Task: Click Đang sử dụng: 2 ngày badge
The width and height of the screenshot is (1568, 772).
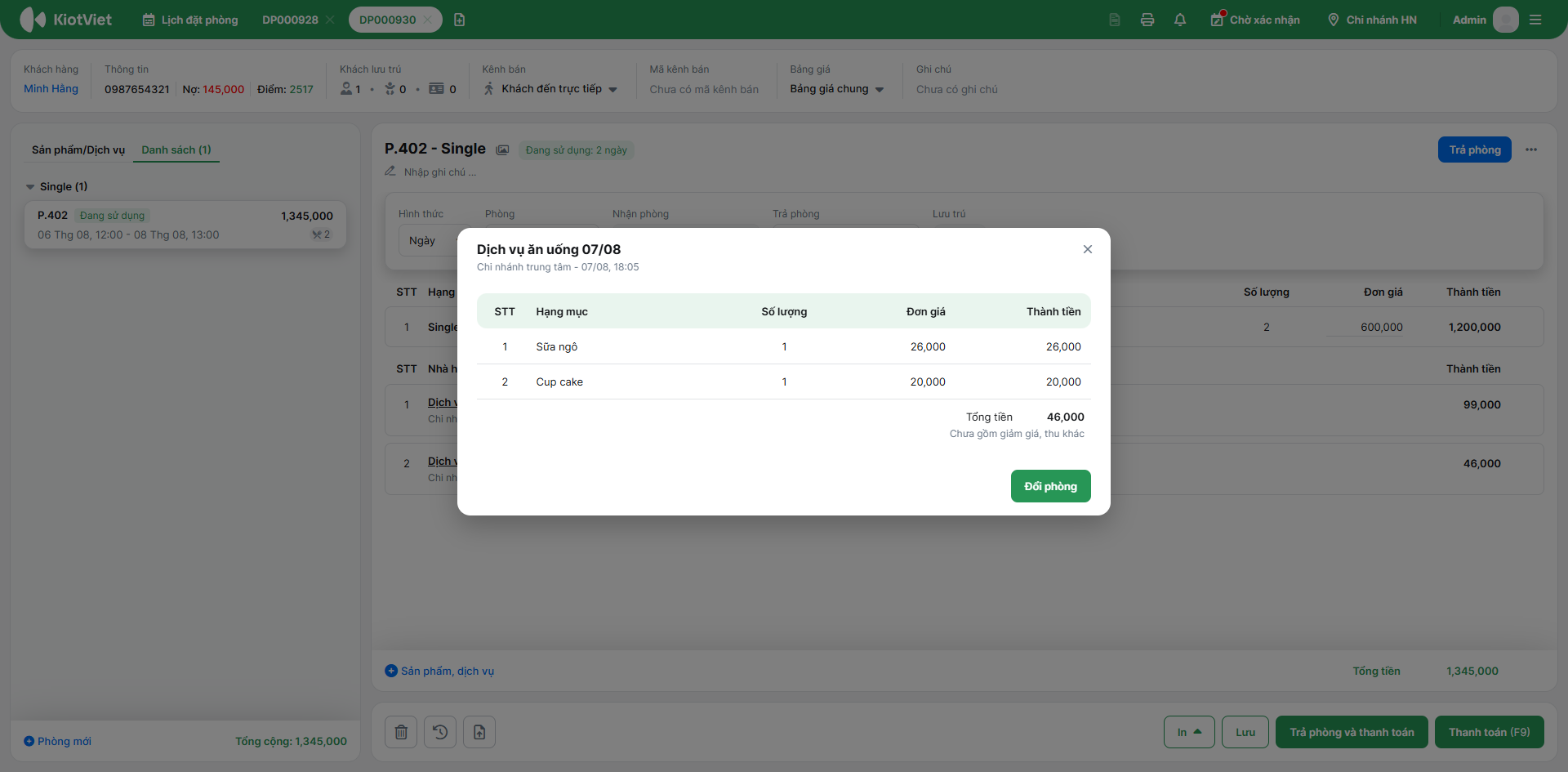Action: pyautogui.click(x=577, y=150)
